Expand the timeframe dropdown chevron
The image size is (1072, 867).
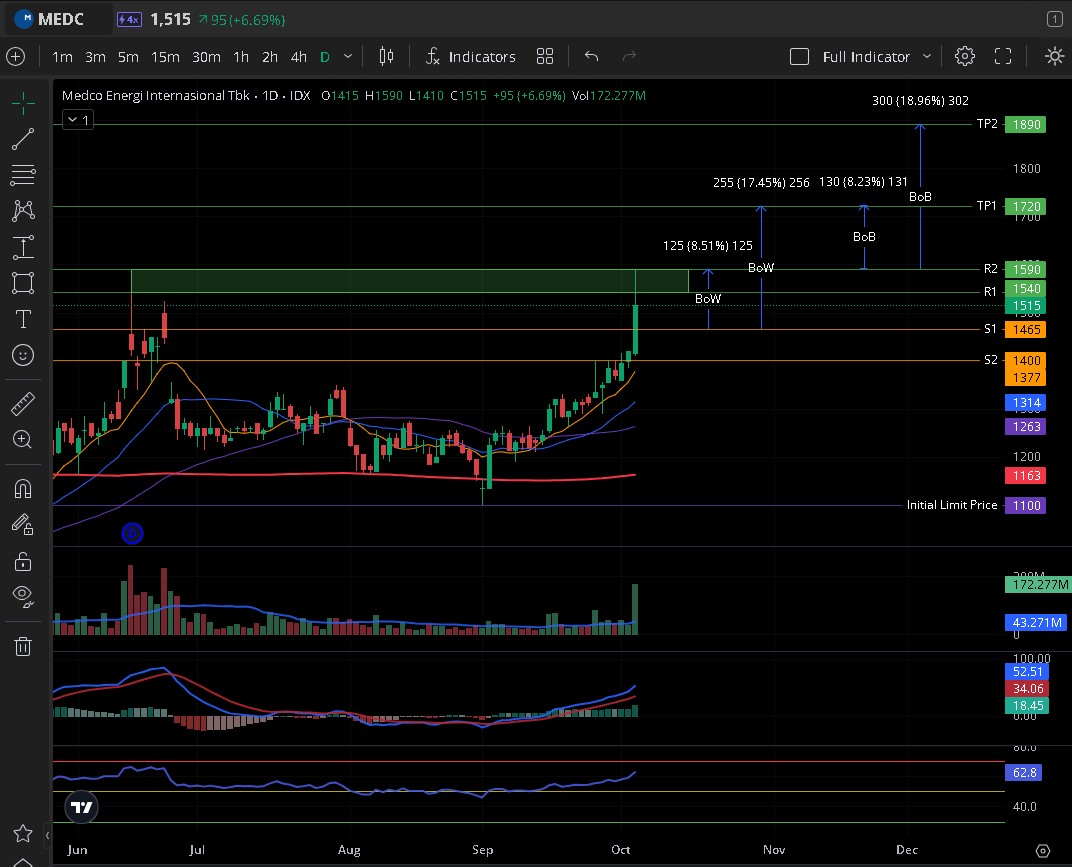(x=348, y=57)
